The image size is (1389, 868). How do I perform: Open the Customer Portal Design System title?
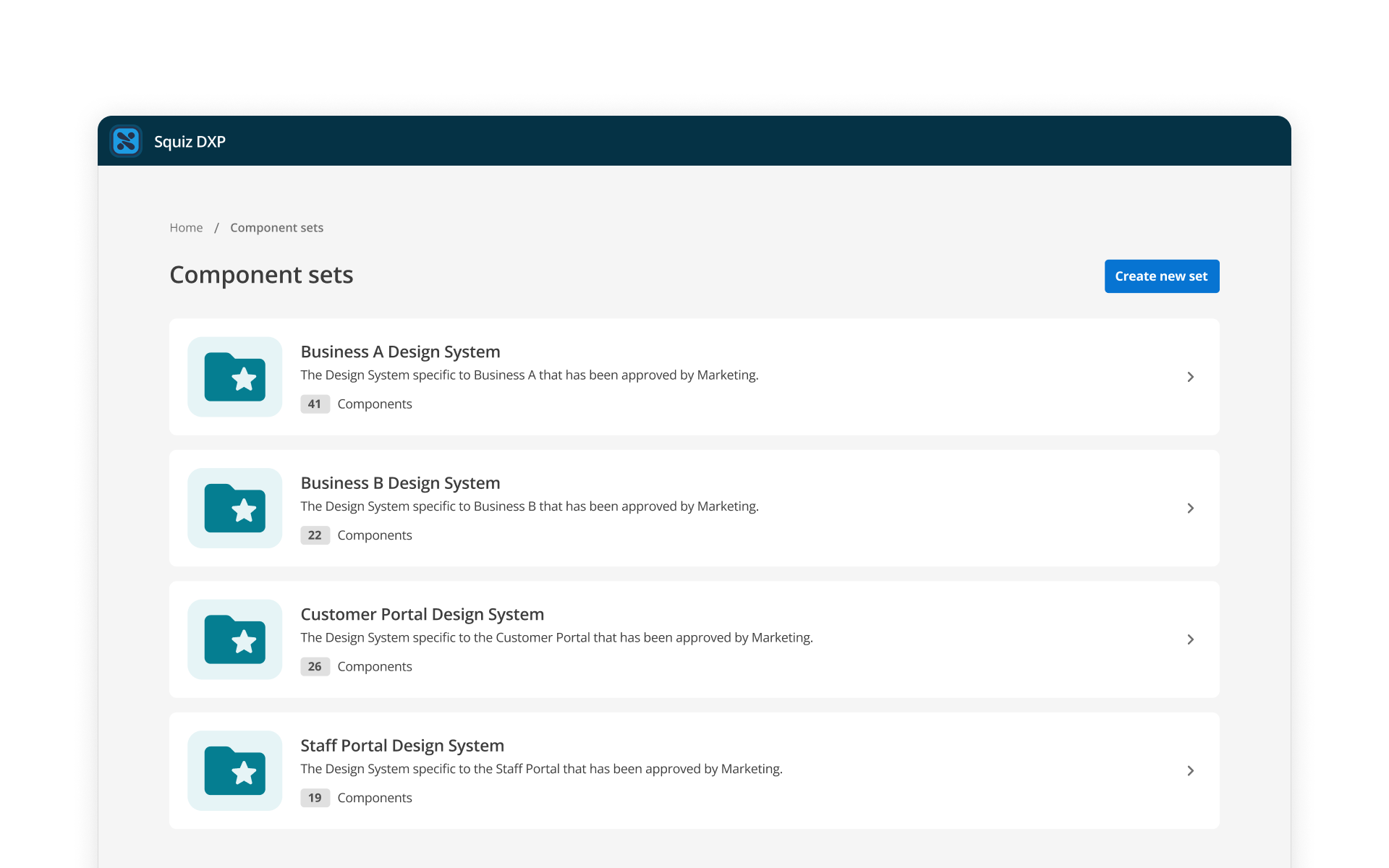point(422,614)
